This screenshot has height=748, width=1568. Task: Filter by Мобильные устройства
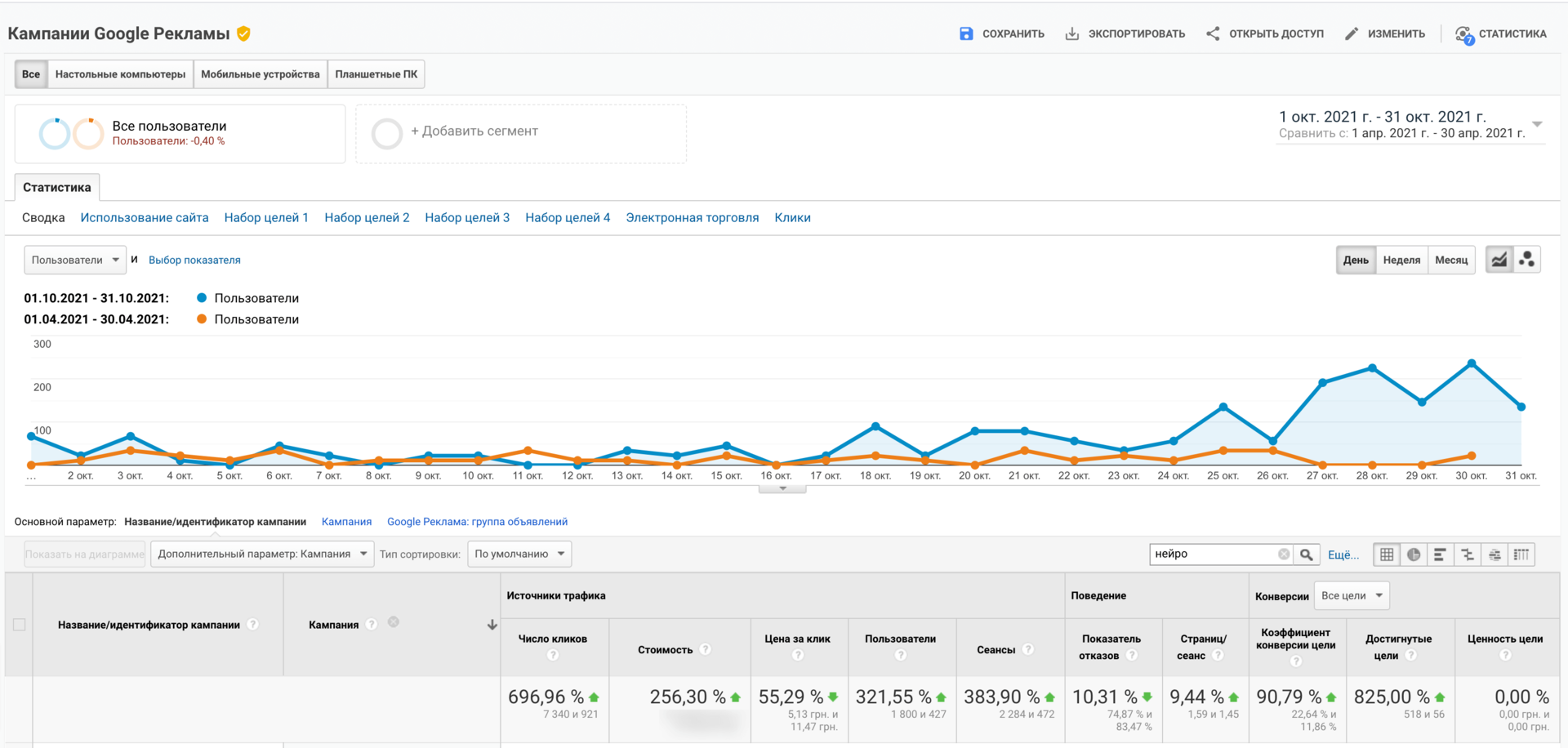(261, 74)
